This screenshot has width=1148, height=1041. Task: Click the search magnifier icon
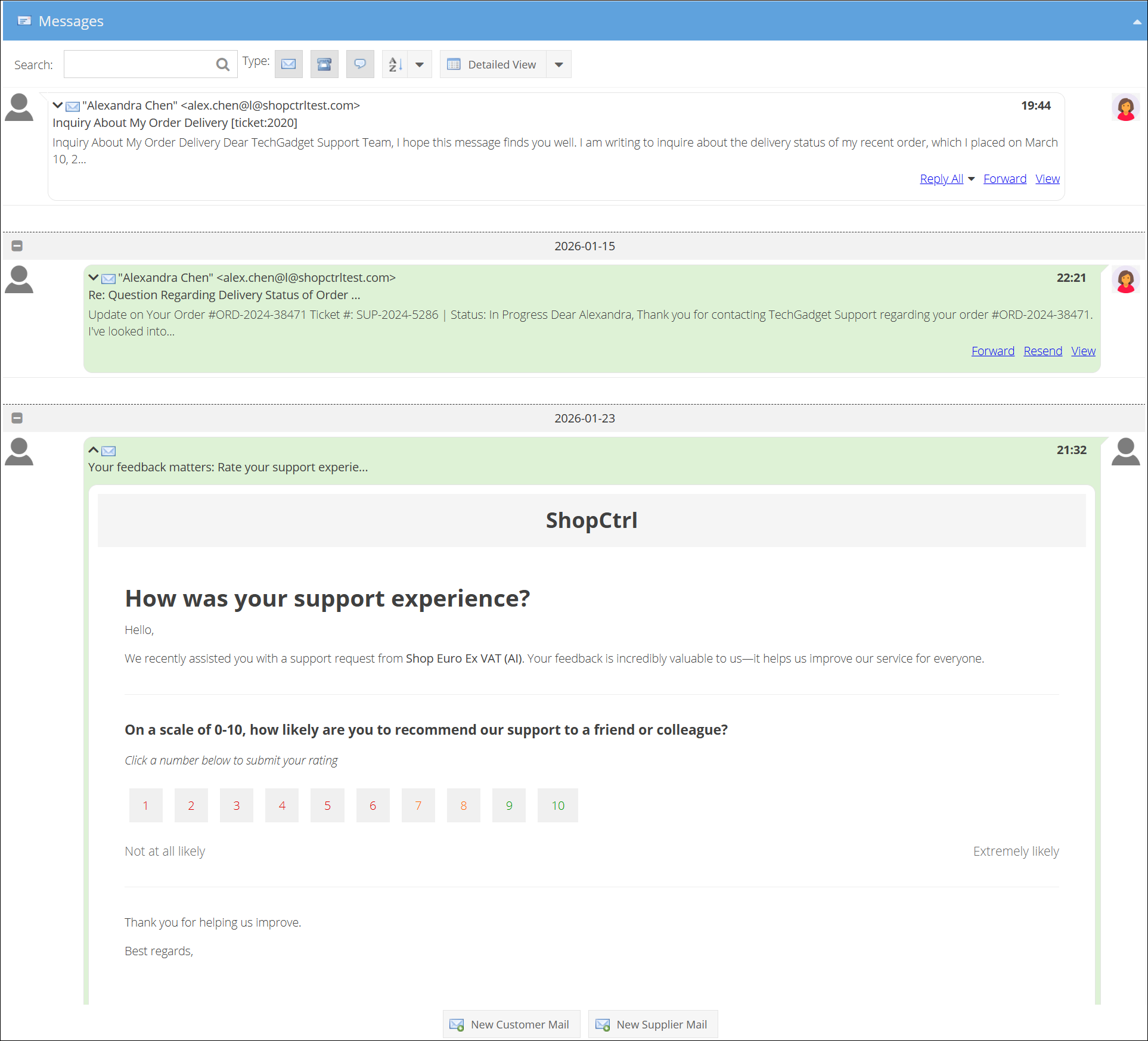222,64
